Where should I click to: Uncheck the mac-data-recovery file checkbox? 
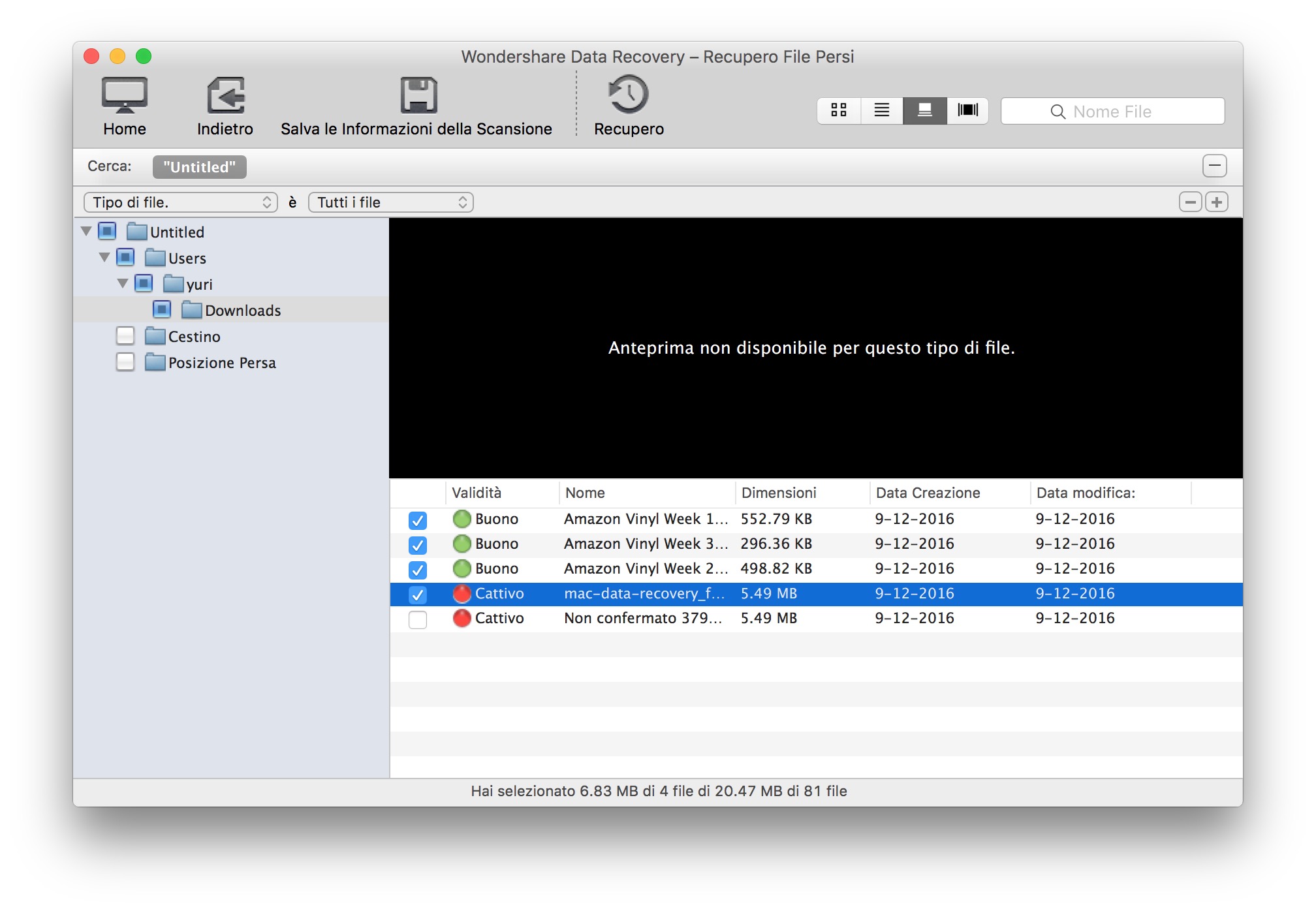point(418,594)
